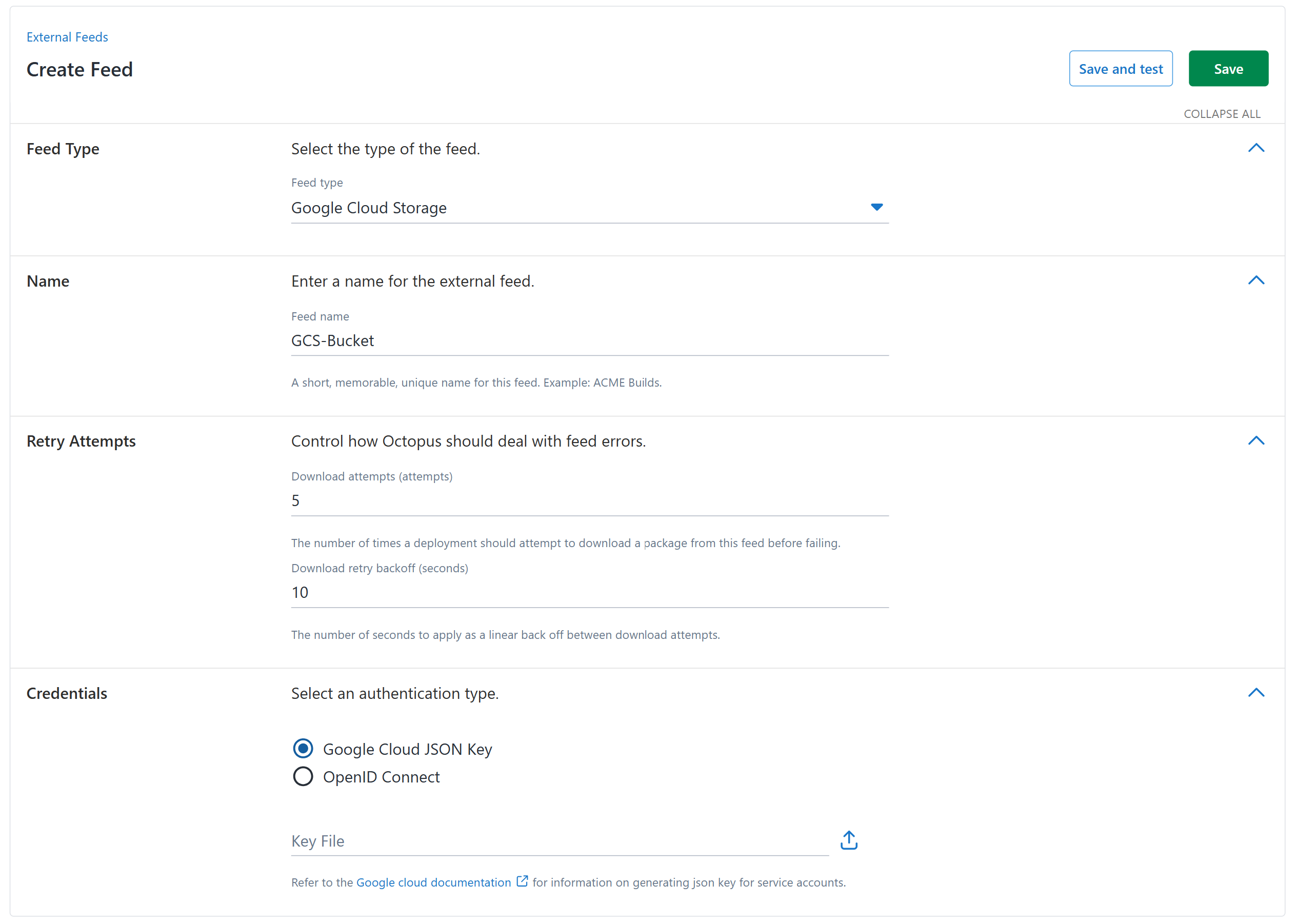The height and width of the screenshot is (924, 1295).
Task: Select the Google Cloud JSON Key option
Action: [x=303, y=748]
